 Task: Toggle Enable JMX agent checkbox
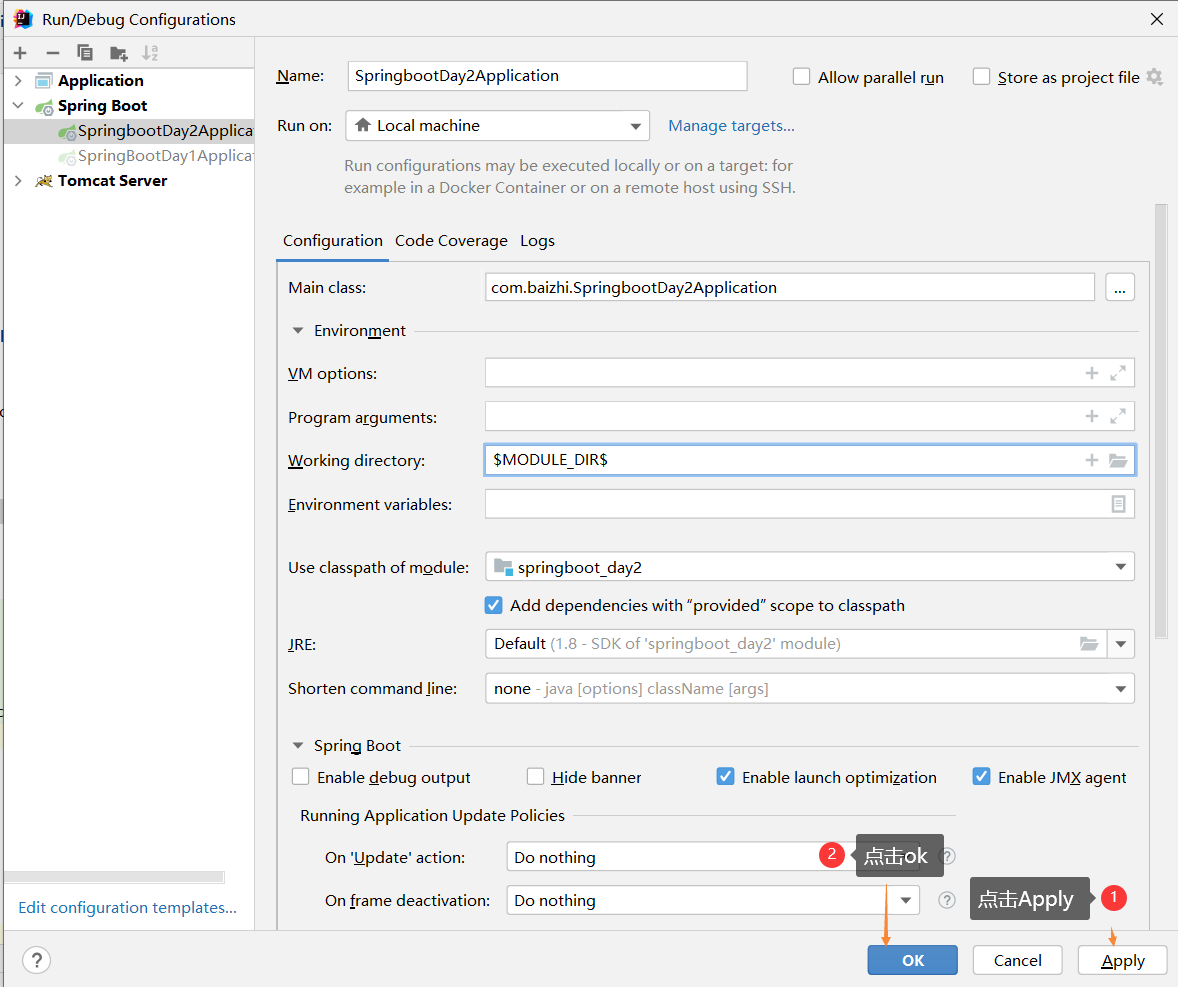pos(981,776)
